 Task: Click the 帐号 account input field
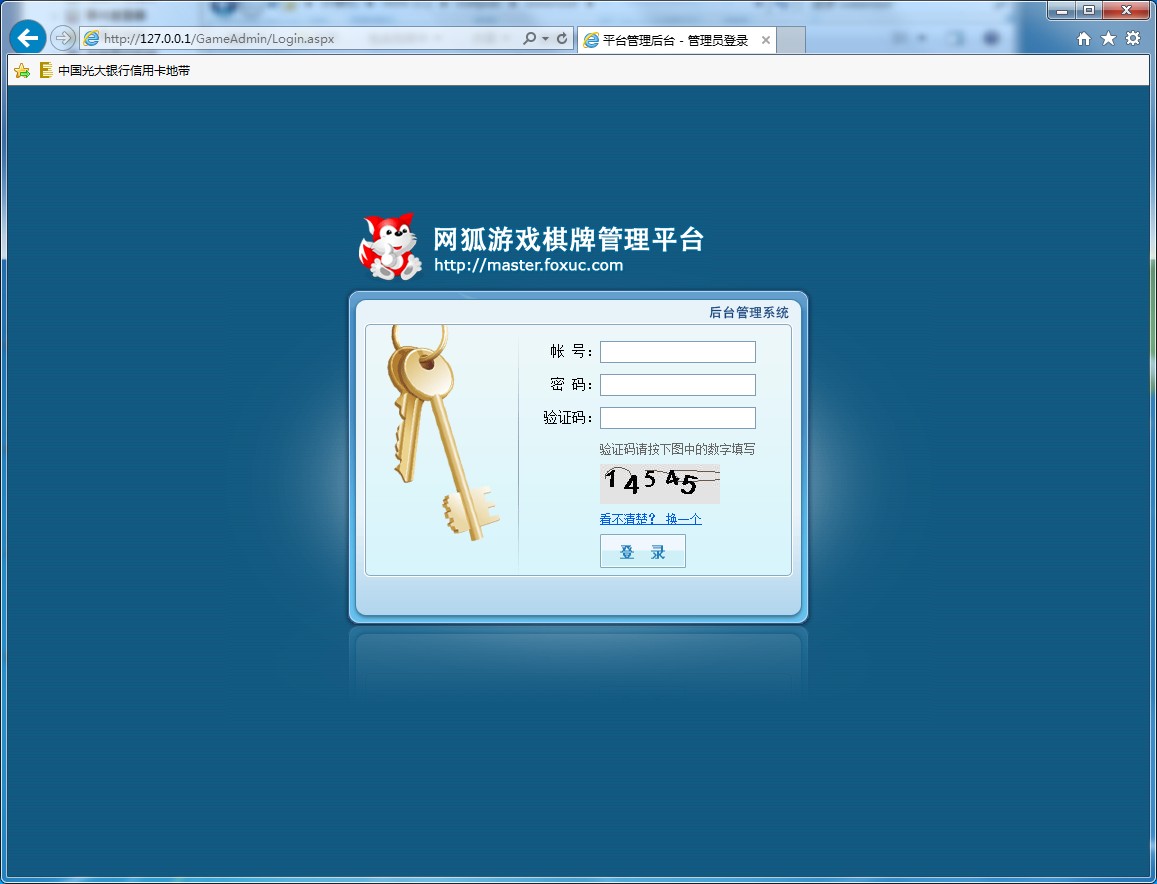pos(677,352)
